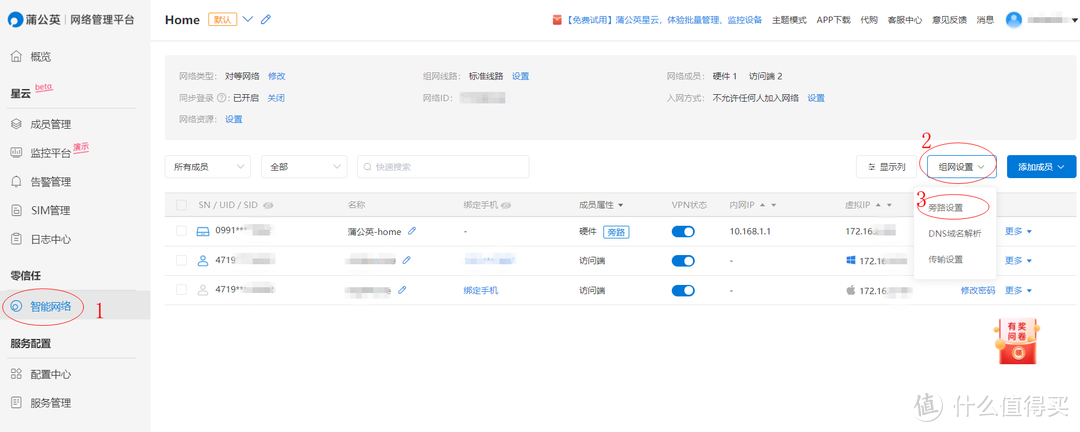The height and width of the screenshot is (432, 1080).
Task: Toggle eye icon in 绑定手机 header
Action: coord(506,205)
